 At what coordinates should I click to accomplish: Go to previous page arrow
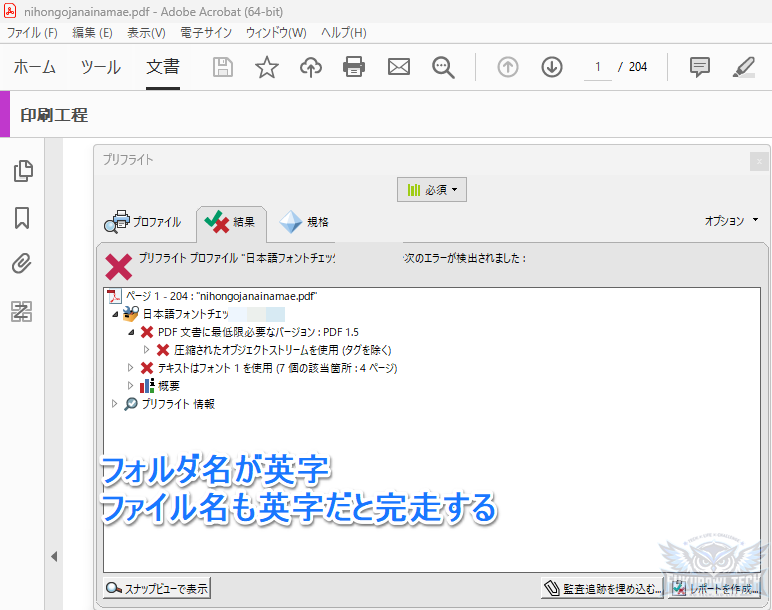coord(508,67)
